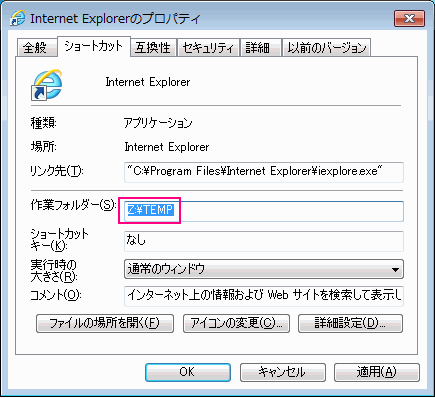Image resolution: width=435 pixels, height=398 pixels.
Task: Open the 詳細 tab
Action: tap(260, 47)
